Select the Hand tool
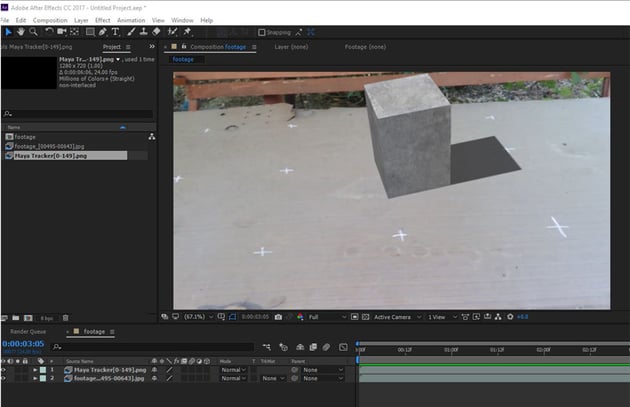This screenshot has width=630, height=407. [20, 32]
